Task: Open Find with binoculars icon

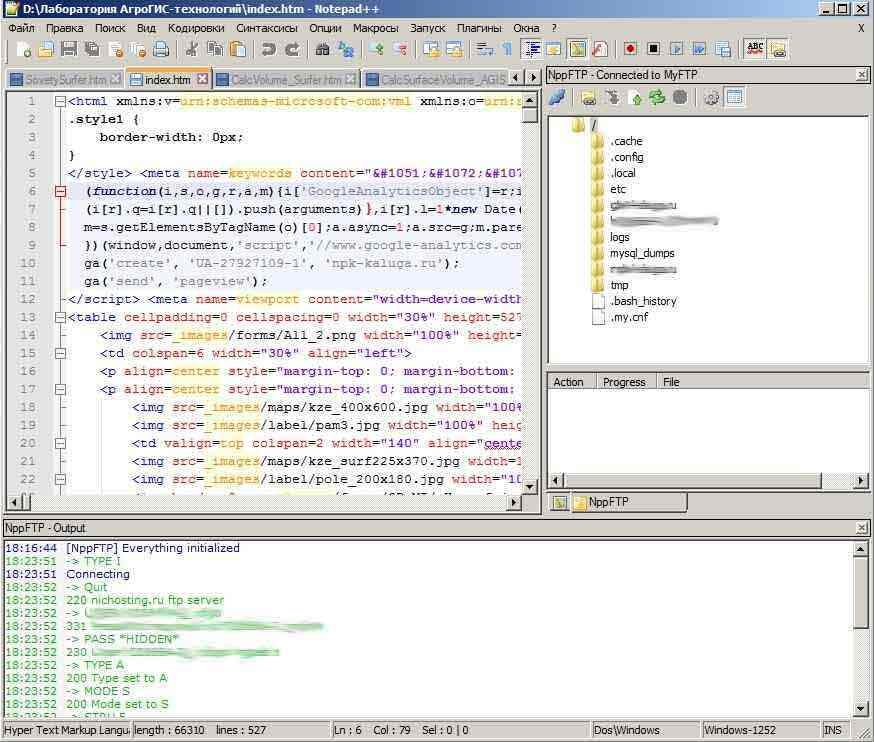Action: [323, 50]
